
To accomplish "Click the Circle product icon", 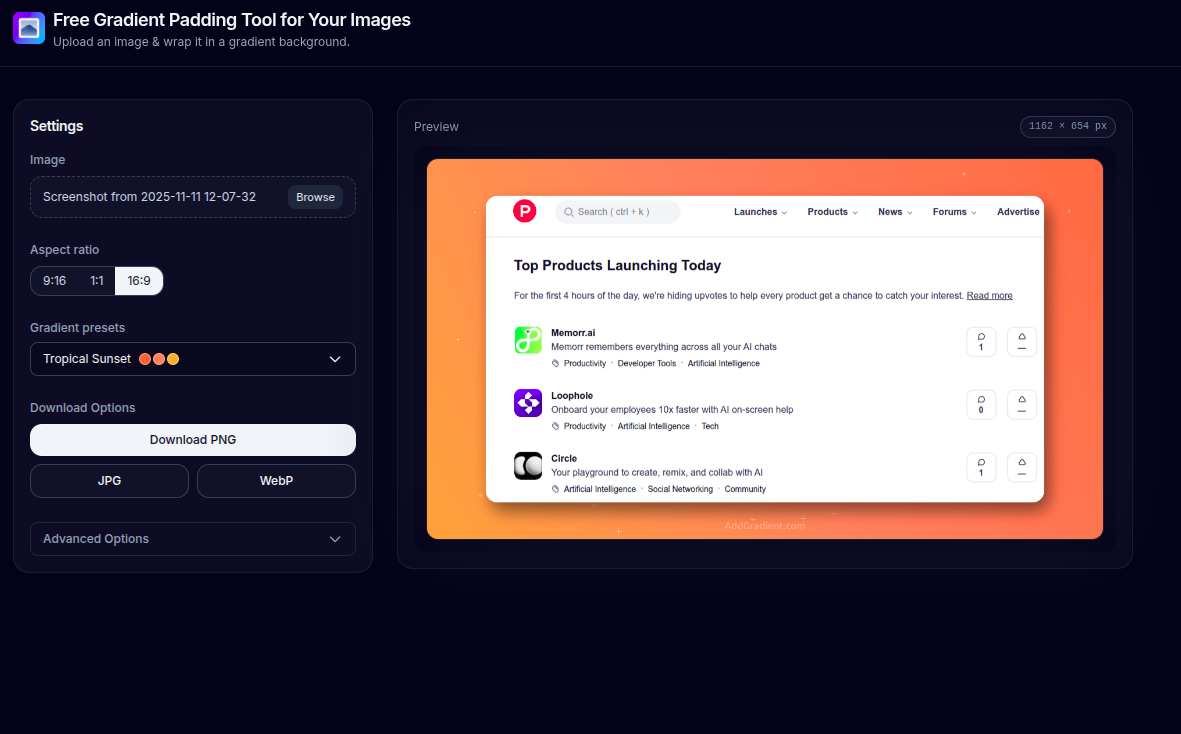I will [x=527, y=466].
